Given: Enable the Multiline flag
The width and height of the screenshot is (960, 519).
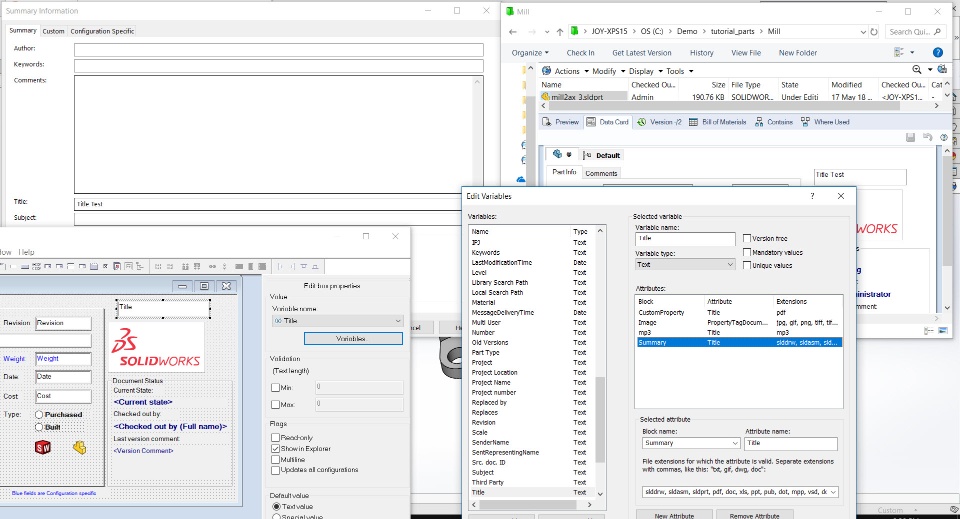Looking at the screenshot, I should (x=276, y=460).
